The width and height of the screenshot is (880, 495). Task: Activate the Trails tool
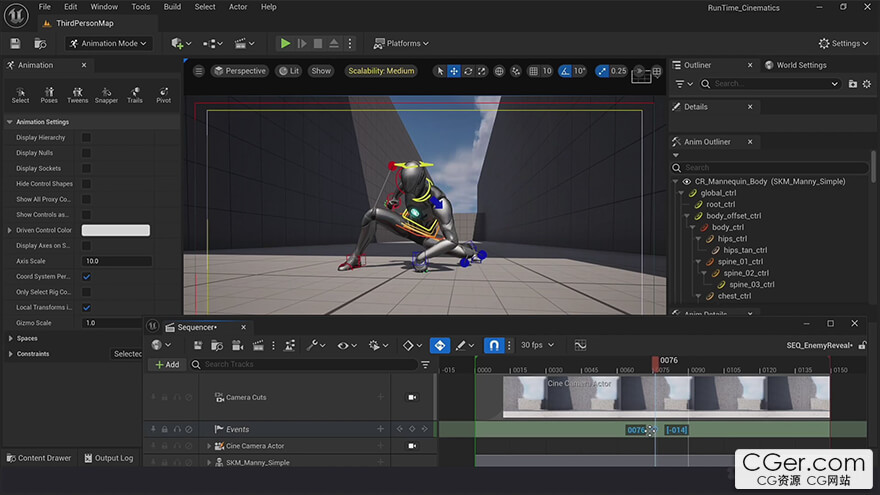pyautogui.click(x=135, y=94)
